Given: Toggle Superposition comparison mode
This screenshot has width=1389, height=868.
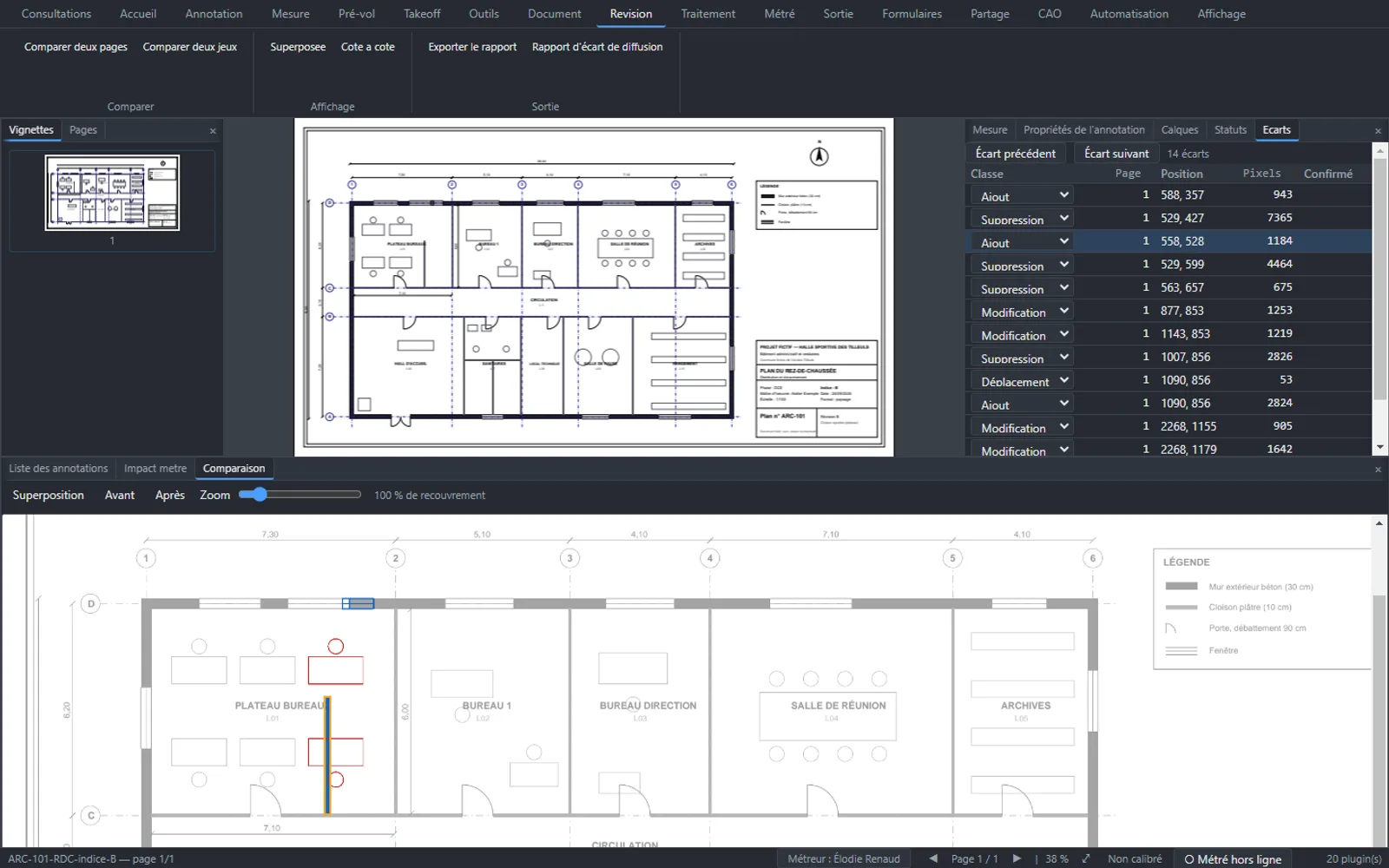Looking at the screenshot, I should [49, 495].
